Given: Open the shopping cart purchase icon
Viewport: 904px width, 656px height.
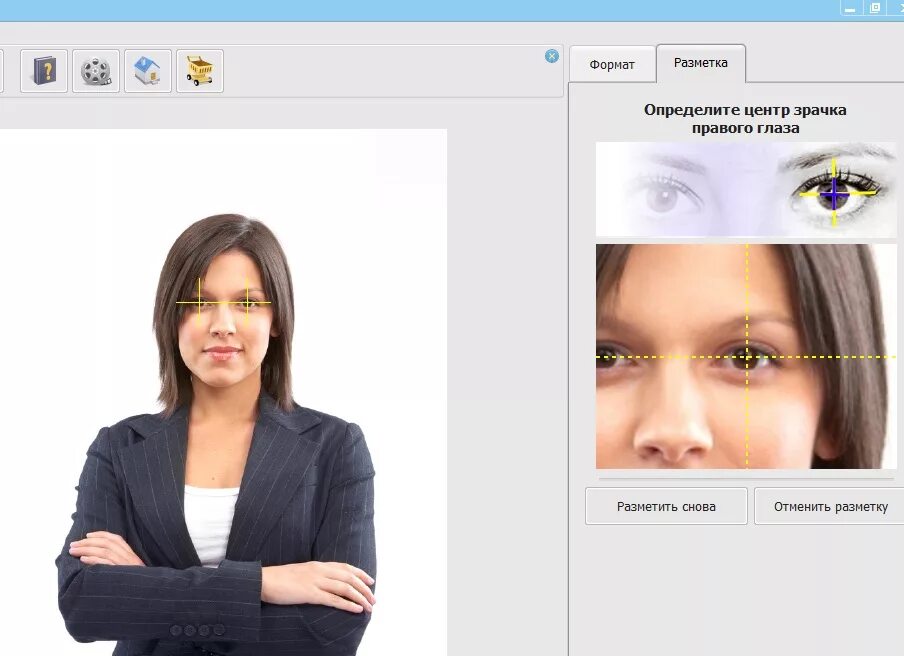Looking at the screenshot, I should 199,71.
